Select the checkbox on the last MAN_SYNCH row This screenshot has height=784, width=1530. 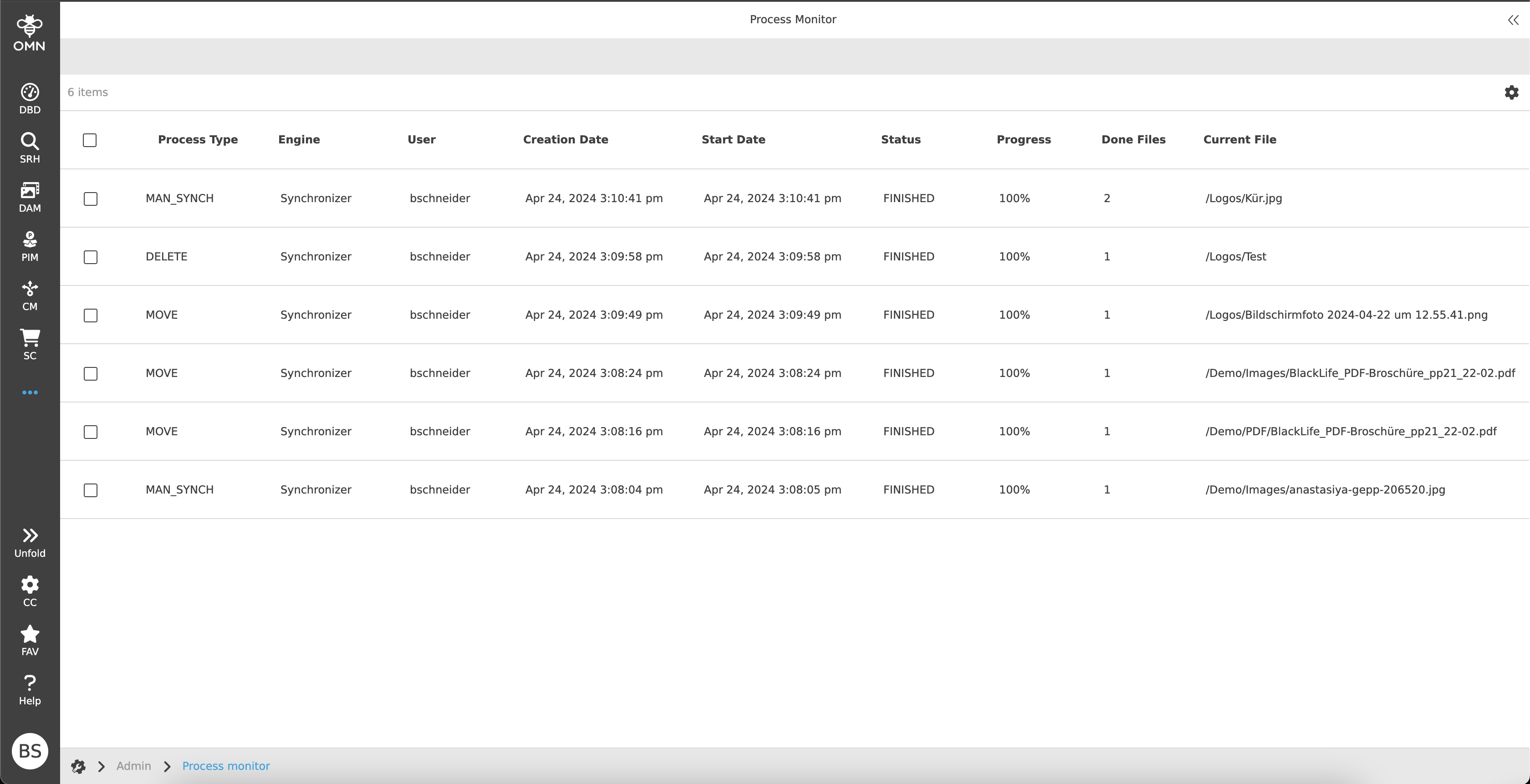click(90, 490)
